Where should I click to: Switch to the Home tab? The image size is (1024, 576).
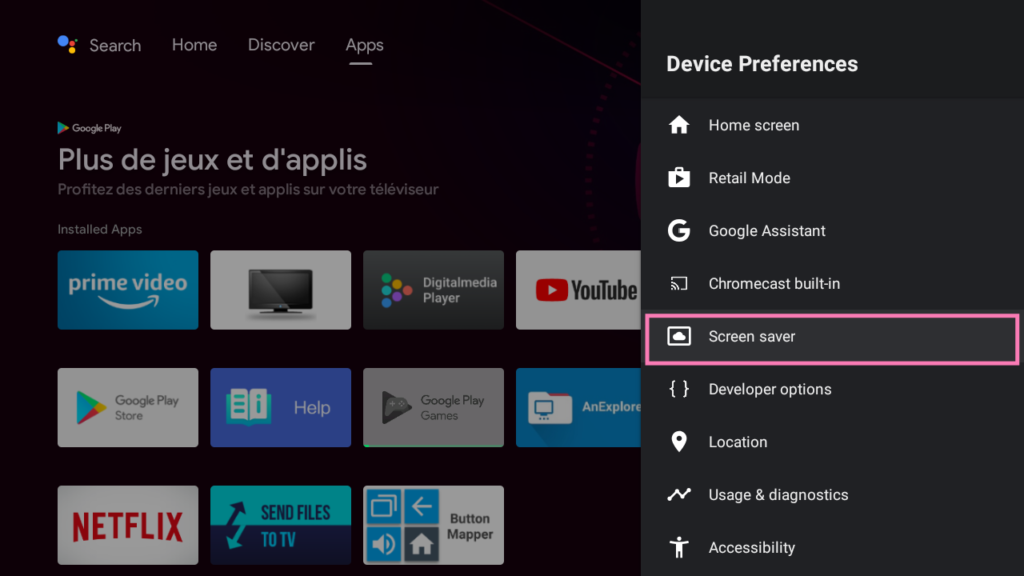tap(194, 45)
